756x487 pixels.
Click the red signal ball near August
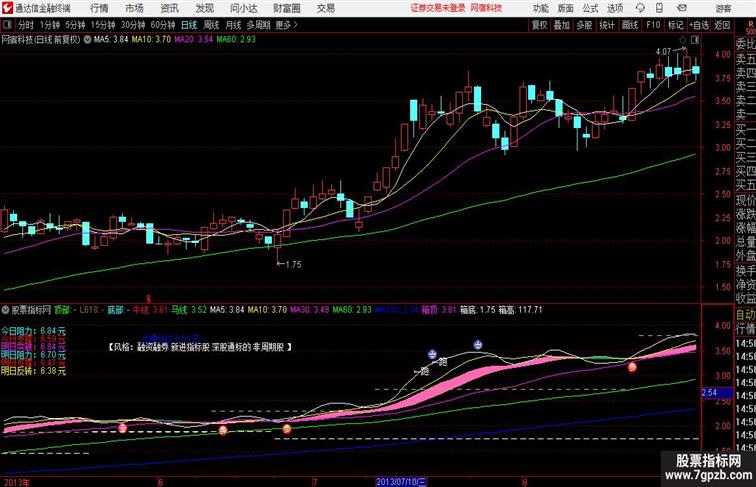click(632, 367)
